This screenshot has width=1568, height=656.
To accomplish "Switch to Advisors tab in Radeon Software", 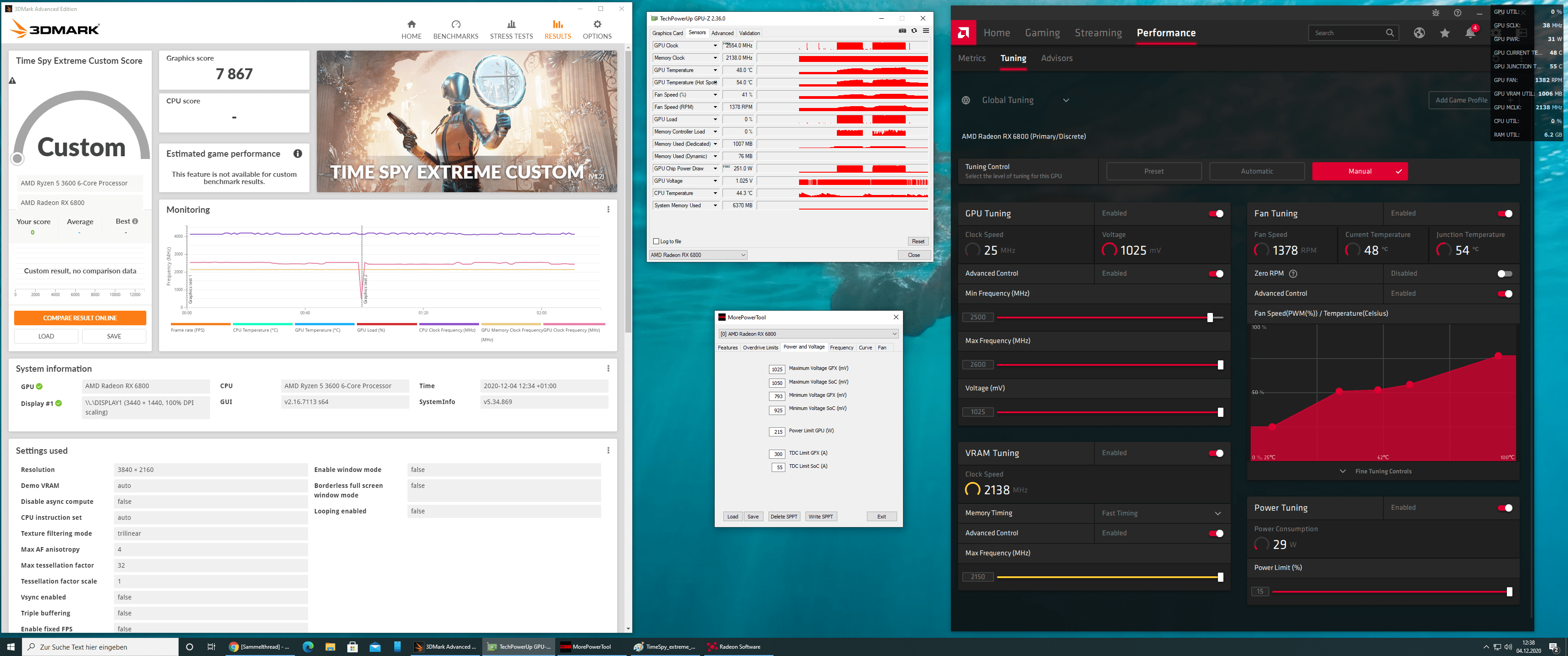I will [1056, 58].
